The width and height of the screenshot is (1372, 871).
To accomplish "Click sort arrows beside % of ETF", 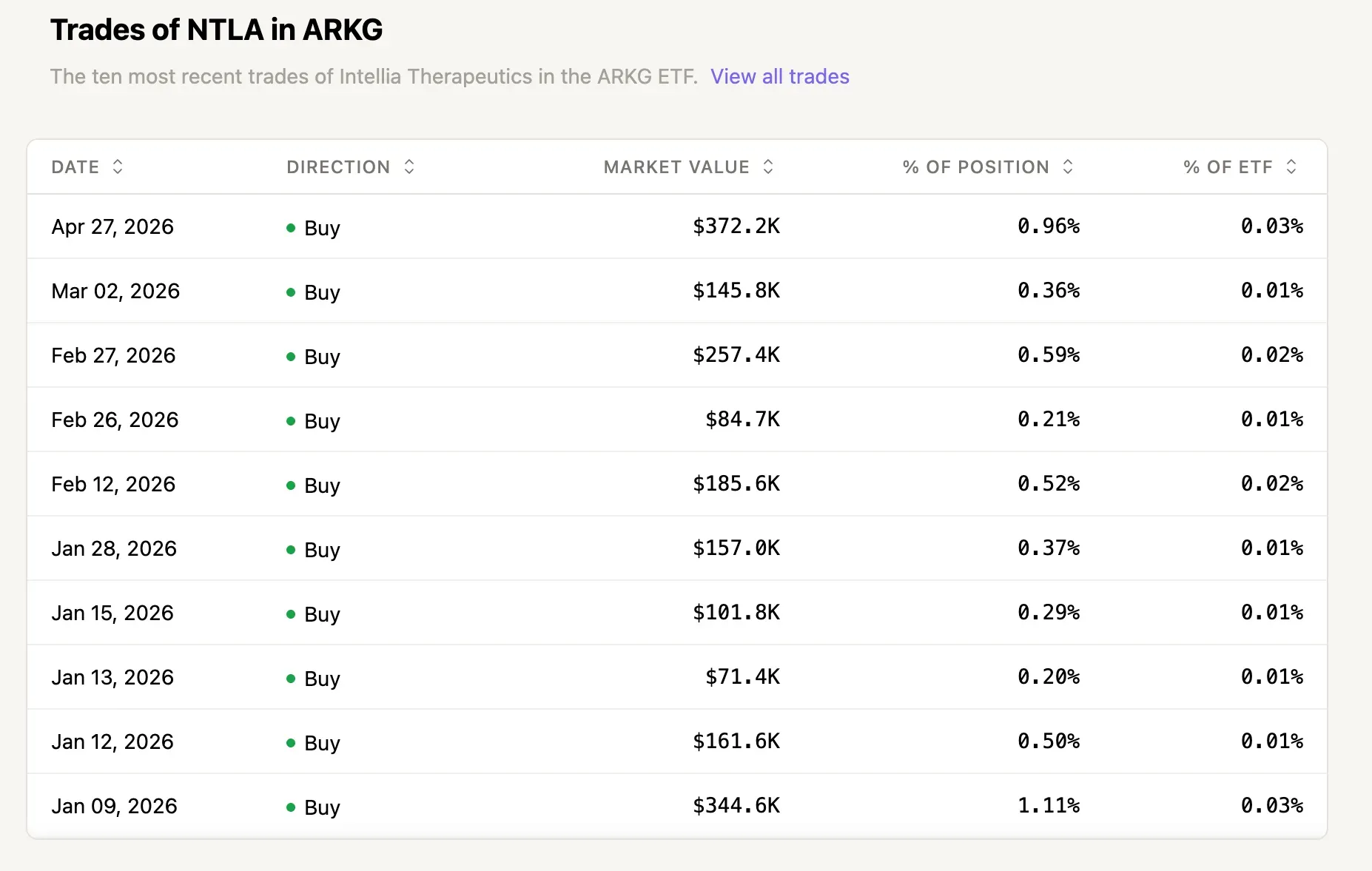I will click(1291, 167).
